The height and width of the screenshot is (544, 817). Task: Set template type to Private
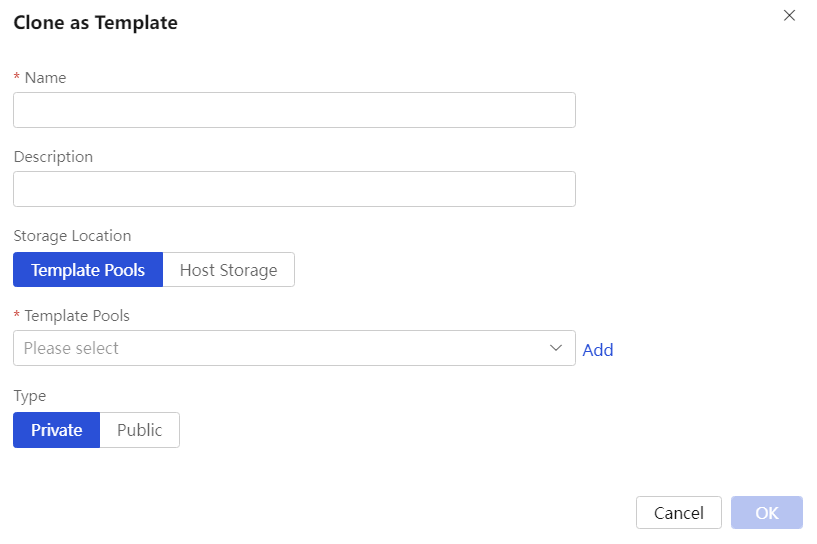click(56, 430)
